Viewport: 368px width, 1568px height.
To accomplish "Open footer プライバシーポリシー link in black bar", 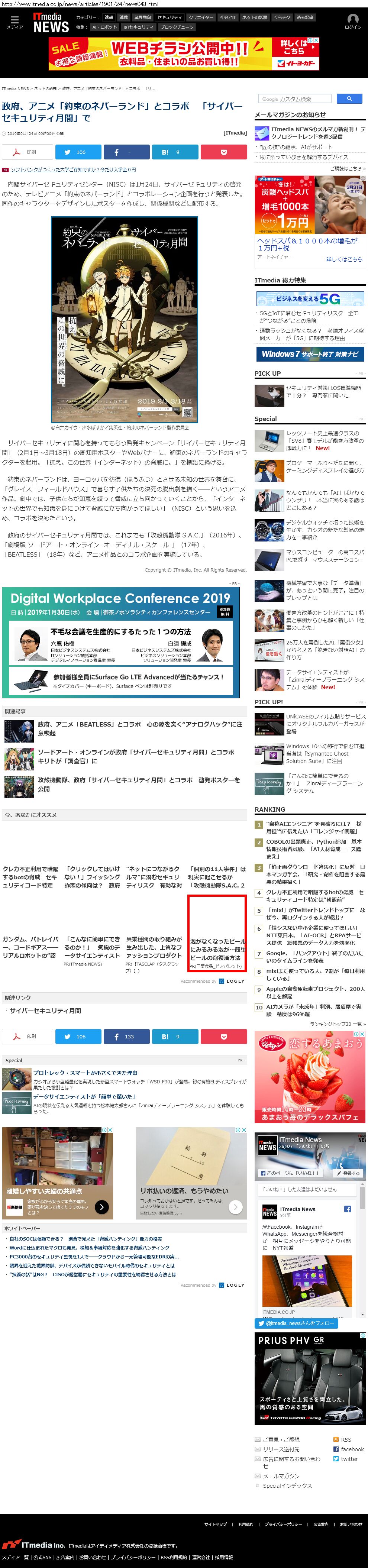I will click(x=283, y=1524).
